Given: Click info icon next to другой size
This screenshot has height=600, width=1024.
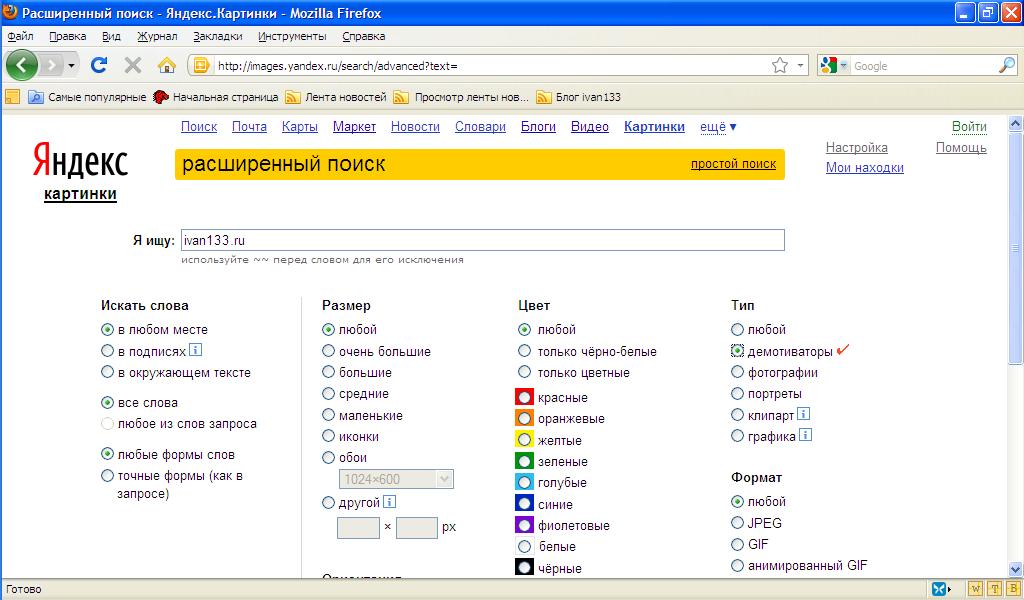Looking at the screenshot, I should 389,501.
